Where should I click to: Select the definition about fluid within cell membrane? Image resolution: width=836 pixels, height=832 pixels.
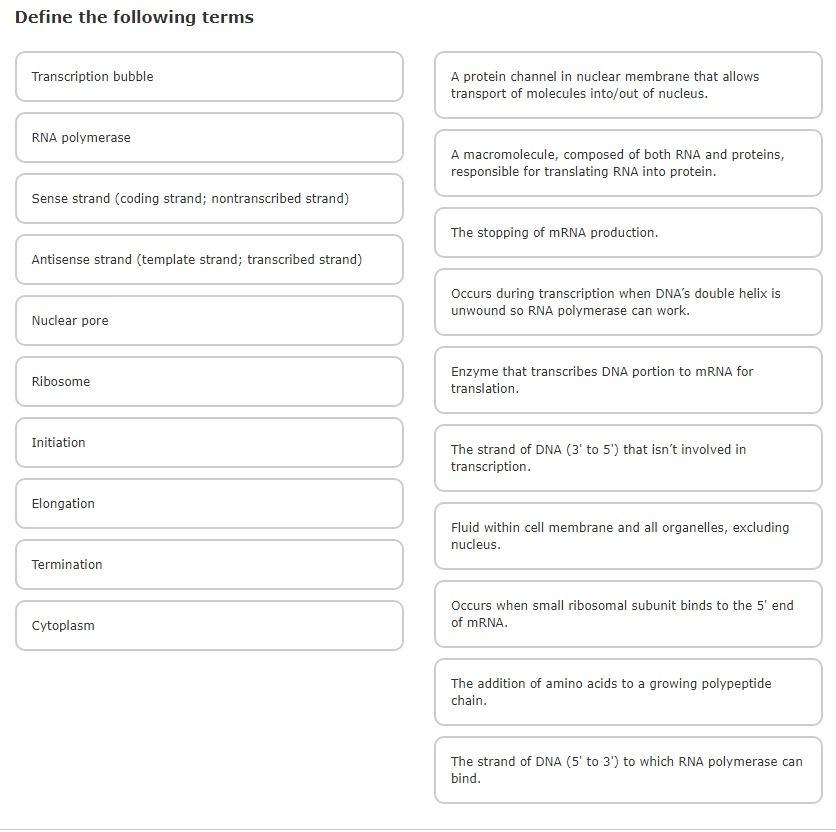(627, 536)
